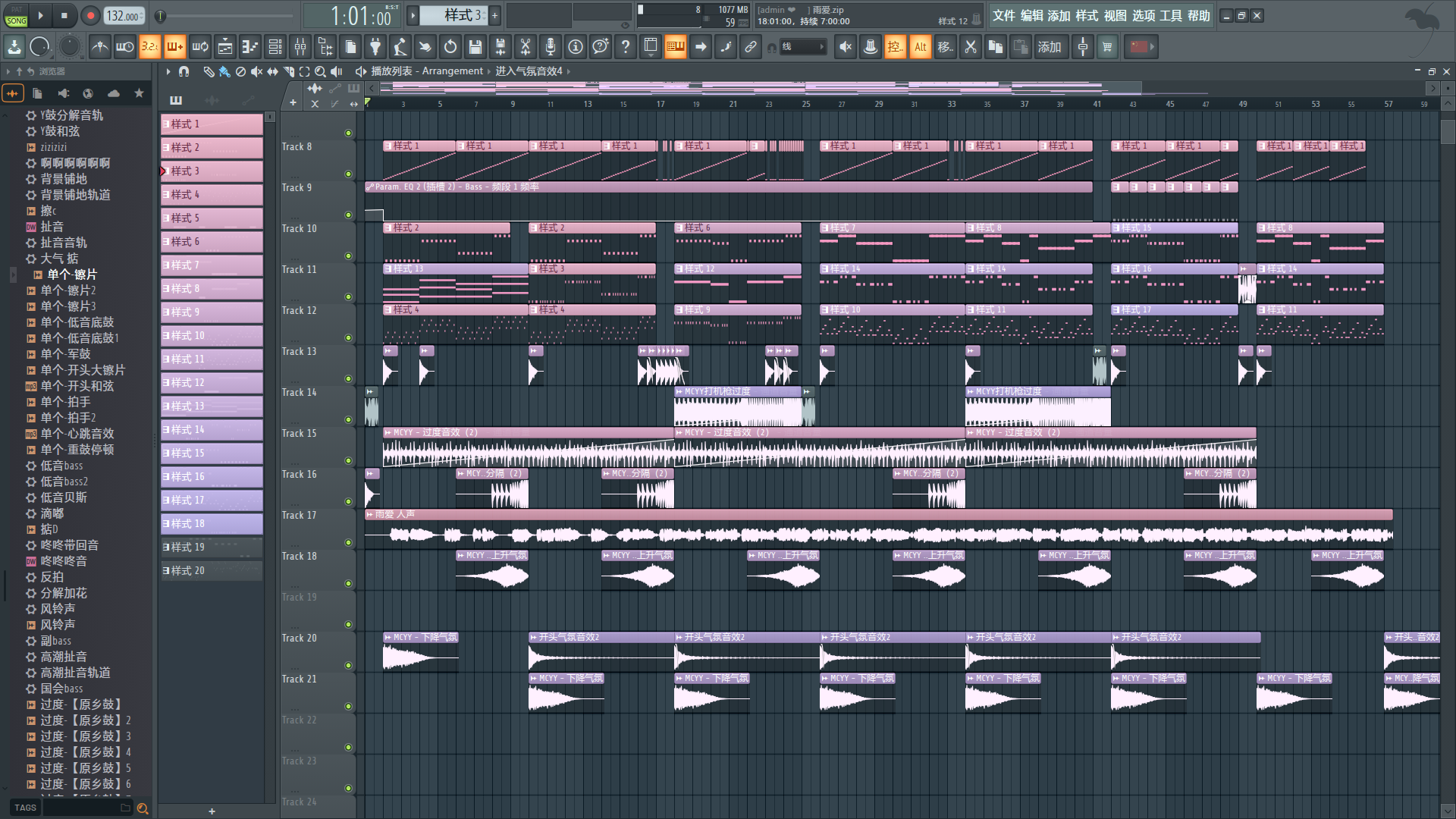1456x819 pixels.
Task: Select 样式 10 in the pattern picker
Action: coord(212,335)
